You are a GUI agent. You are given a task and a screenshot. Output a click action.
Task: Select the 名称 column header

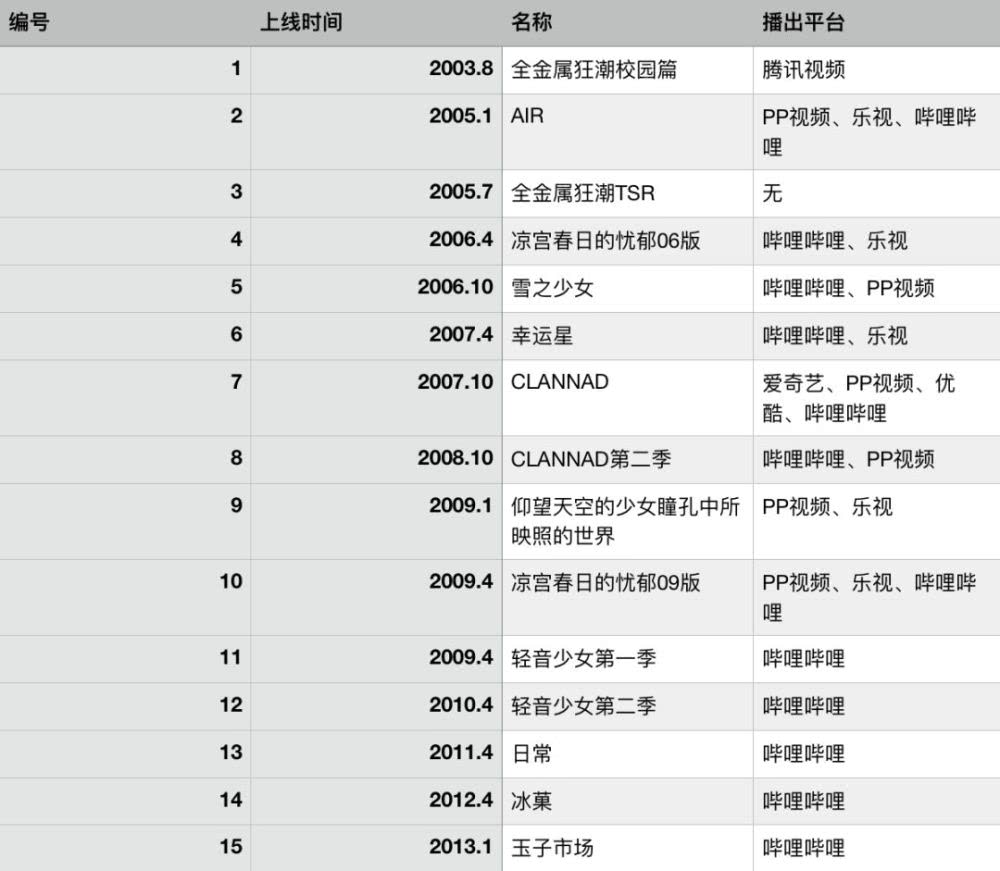(x=628, y=22)
